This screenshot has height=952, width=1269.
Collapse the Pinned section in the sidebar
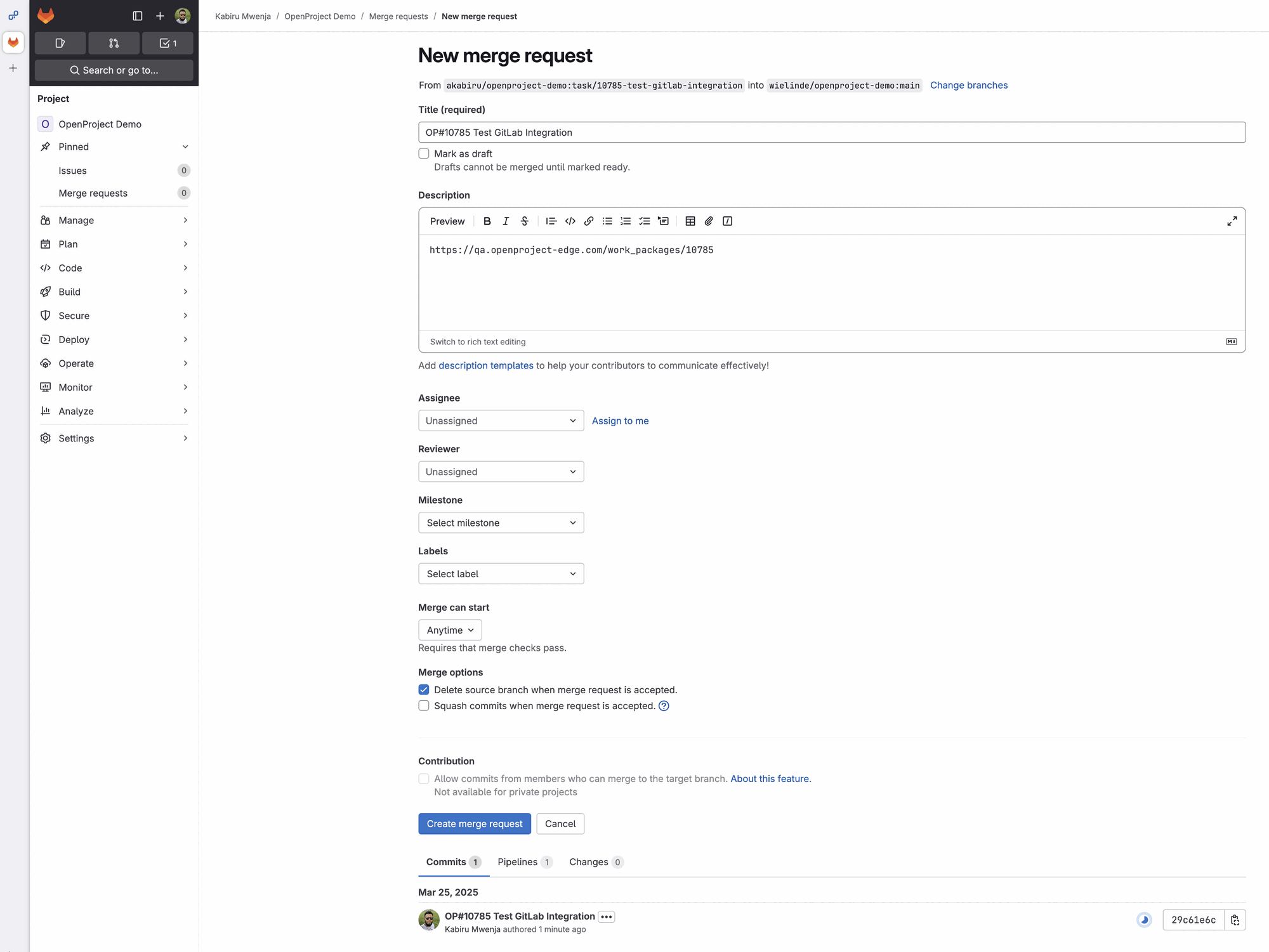185,147
